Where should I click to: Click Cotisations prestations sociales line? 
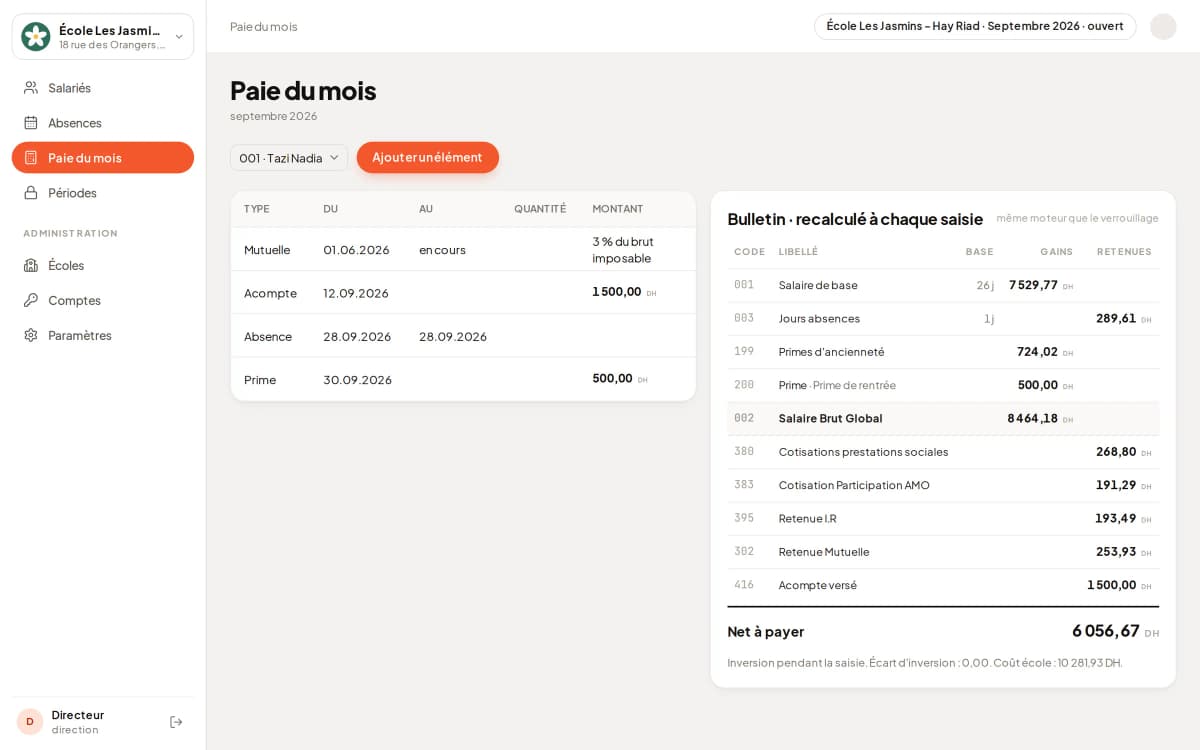[x=943, y=452]
